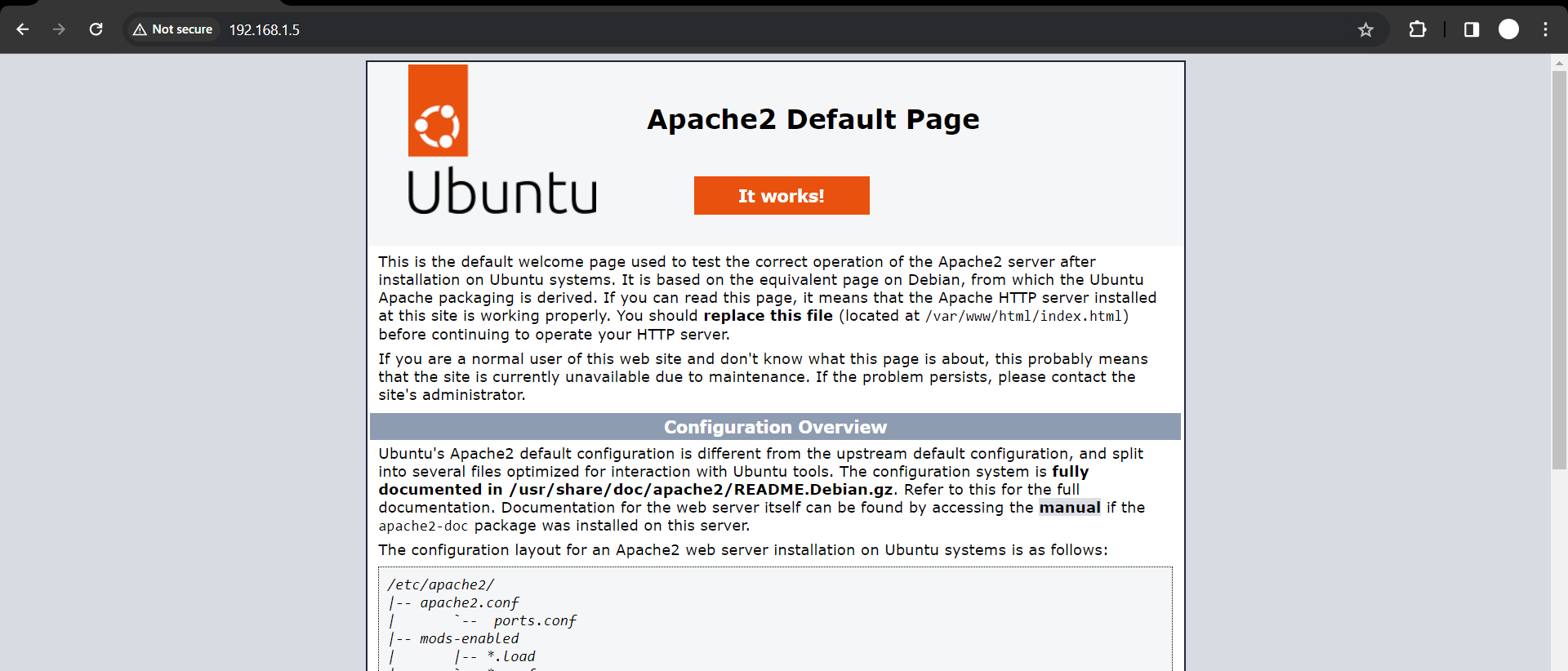This screenshot has height=671, width=1568.
Task: Toggle the browser side panel
Action: [1472, 29]
